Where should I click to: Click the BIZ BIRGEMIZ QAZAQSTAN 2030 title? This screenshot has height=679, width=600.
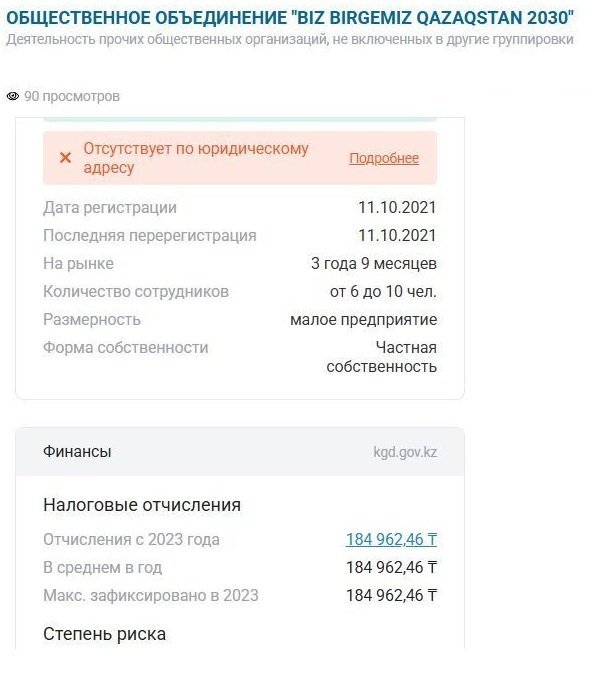[x=290, y=18]
